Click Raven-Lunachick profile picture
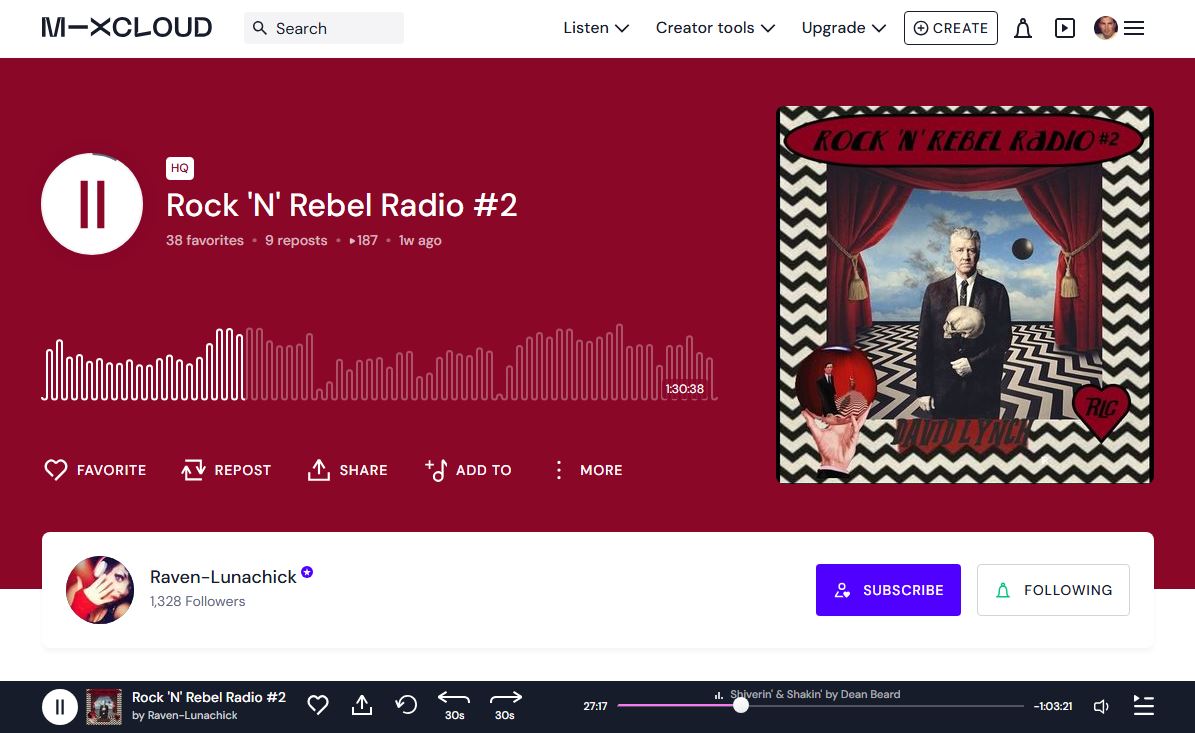Image resolution: width=1195 pixels, height=733 pixels. [x=100, y=590]
